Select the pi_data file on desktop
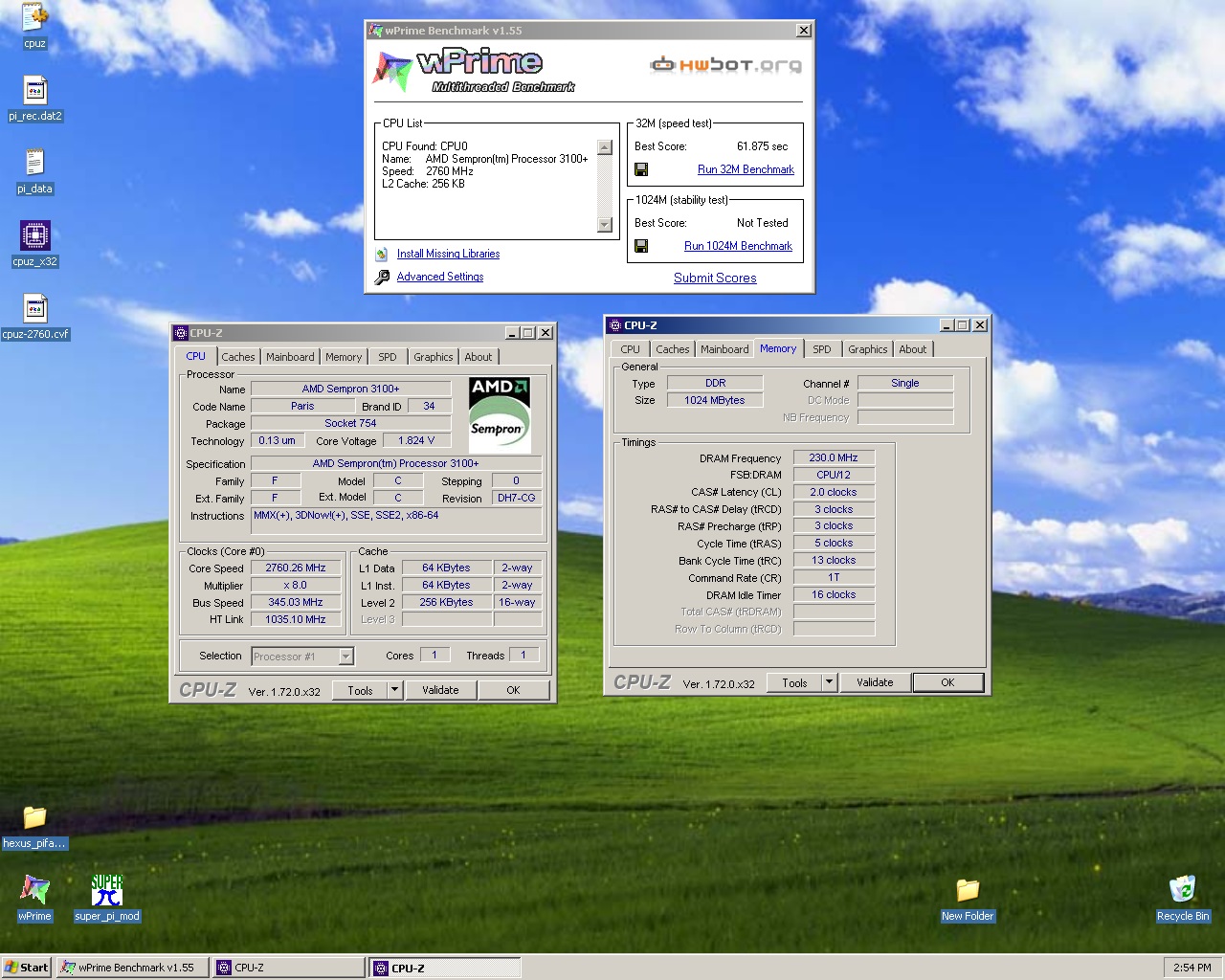The width and height of the screenshot is (1225, 980). (34, 171)
